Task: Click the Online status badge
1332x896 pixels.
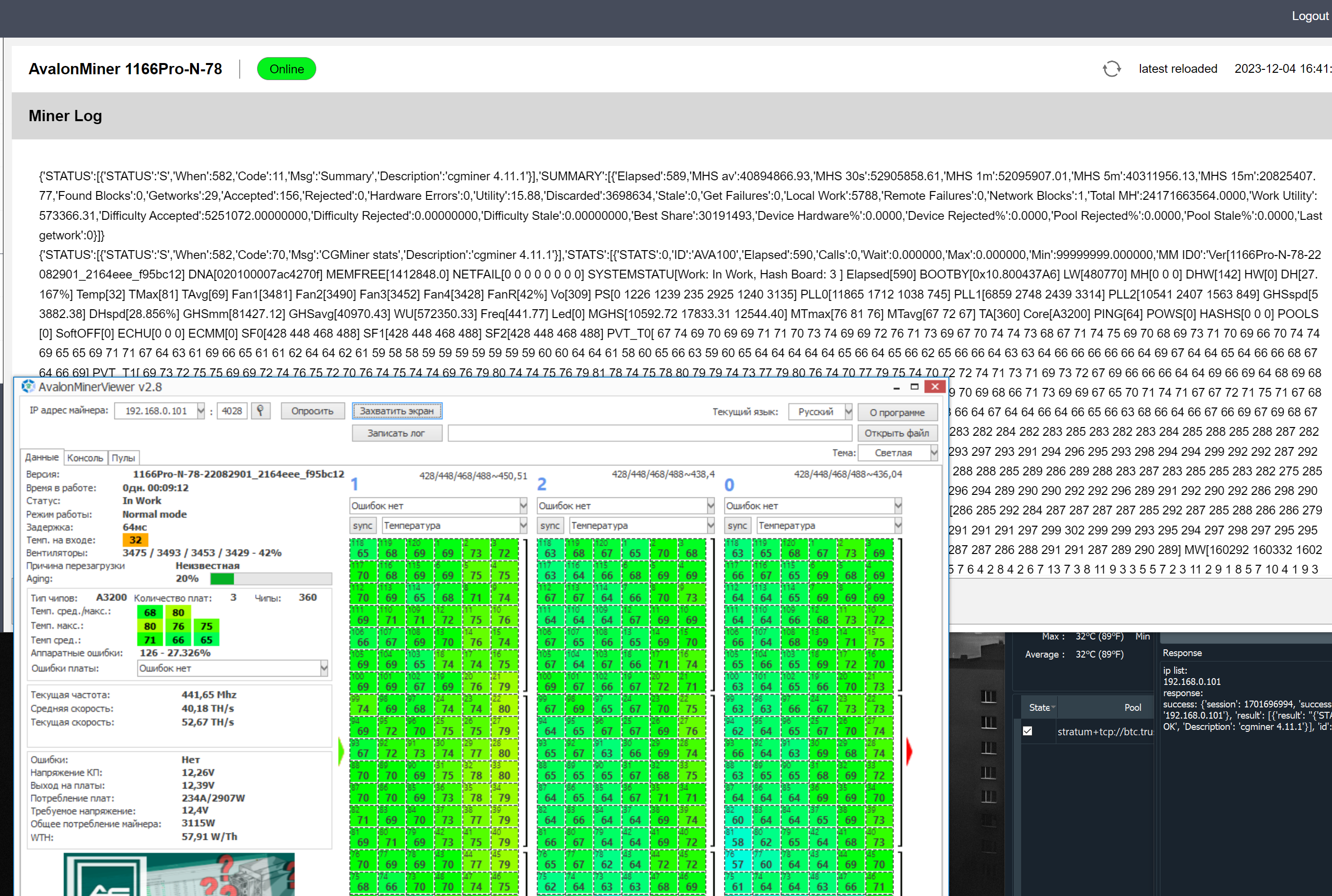Action: point(286,69)
